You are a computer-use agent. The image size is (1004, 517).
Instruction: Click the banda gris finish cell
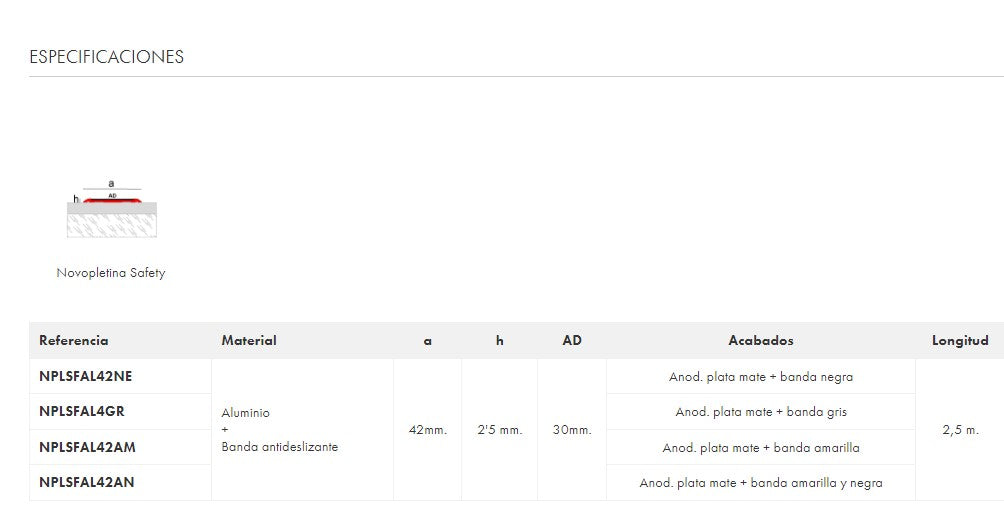761,412
